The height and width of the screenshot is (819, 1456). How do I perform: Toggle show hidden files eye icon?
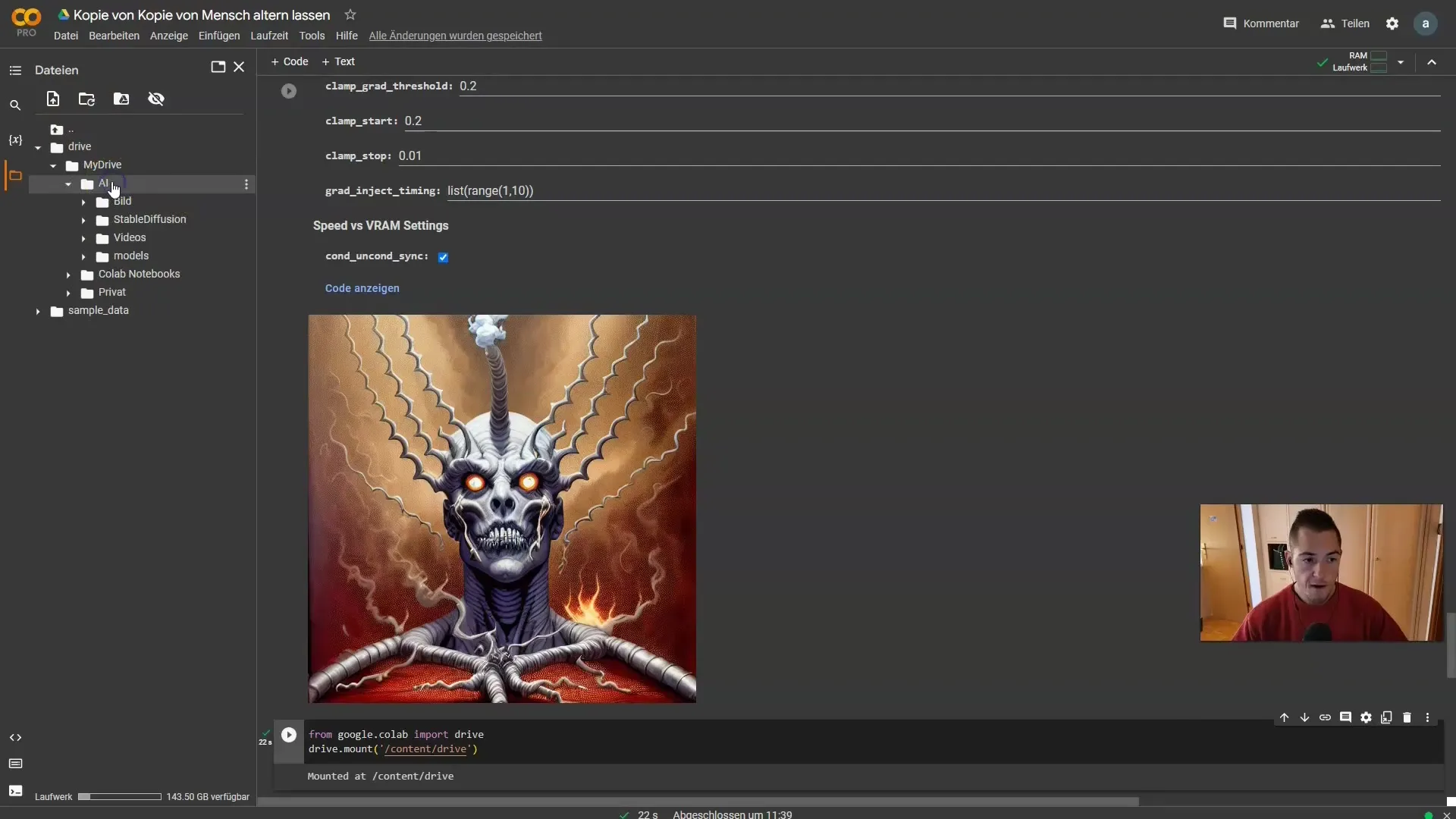(x=156, y=99)
